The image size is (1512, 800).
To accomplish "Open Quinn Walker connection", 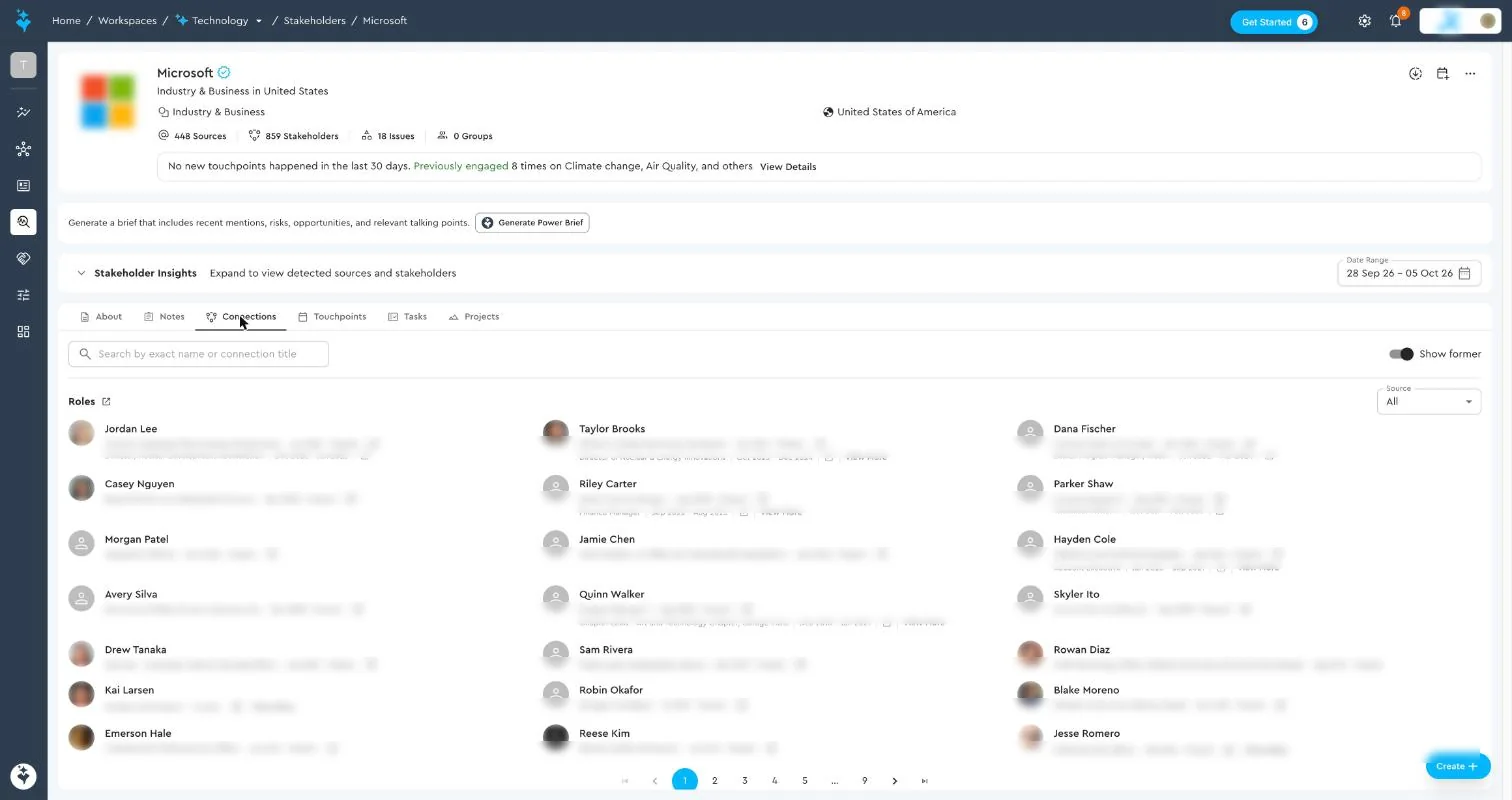I will click(612, 595).
